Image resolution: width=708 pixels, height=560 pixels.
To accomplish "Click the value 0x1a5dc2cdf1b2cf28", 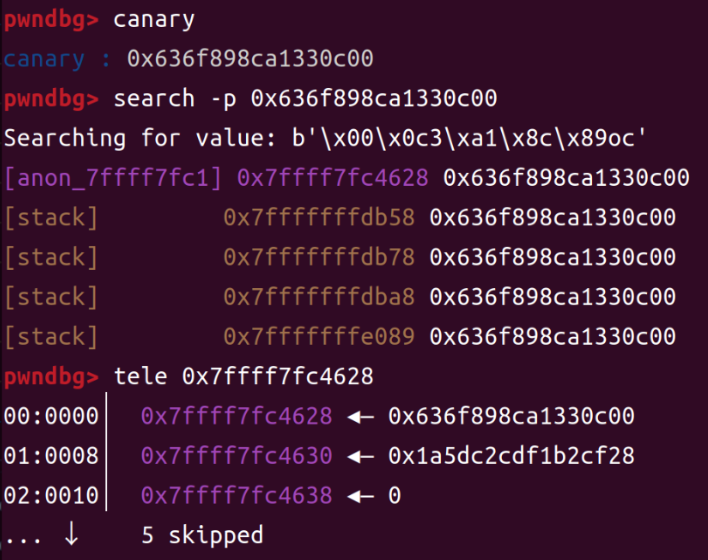I will click(x=511, y=456).
